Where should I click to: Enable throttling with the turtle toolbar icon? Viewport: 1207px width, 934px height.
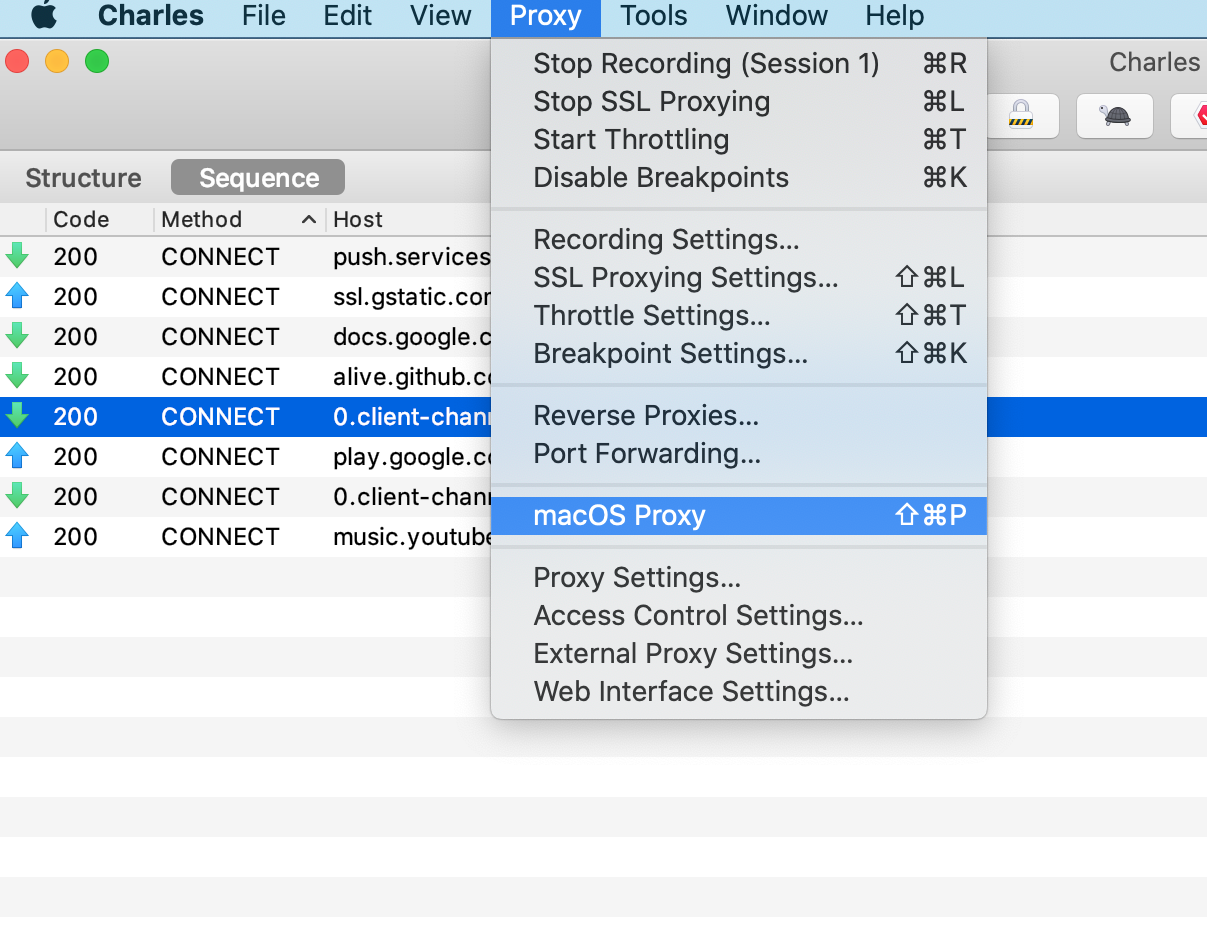click(x=1114, y=115)
